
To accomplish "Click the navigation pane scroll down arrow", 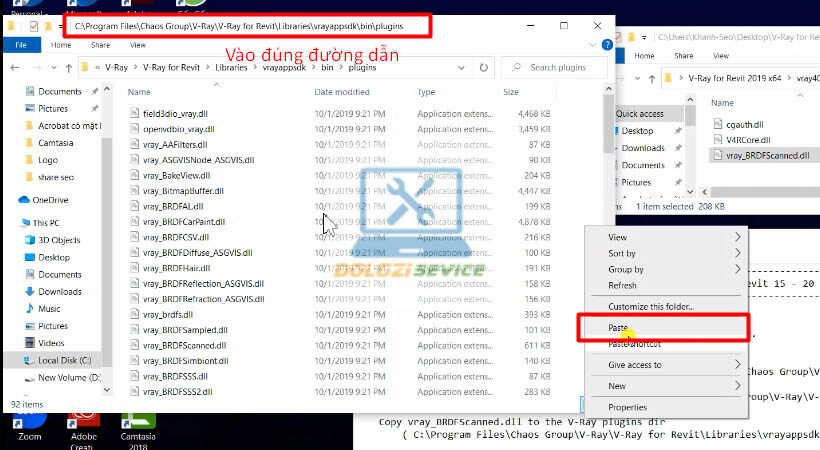I will (x=107, y=390).
